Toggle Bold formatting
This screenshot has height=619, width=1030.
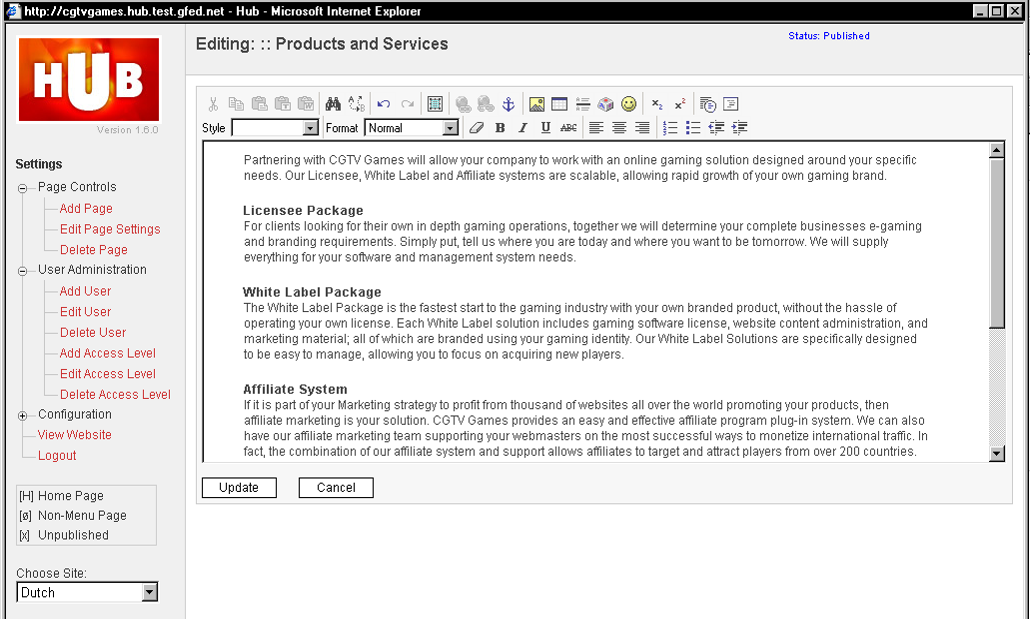[500, 127]
